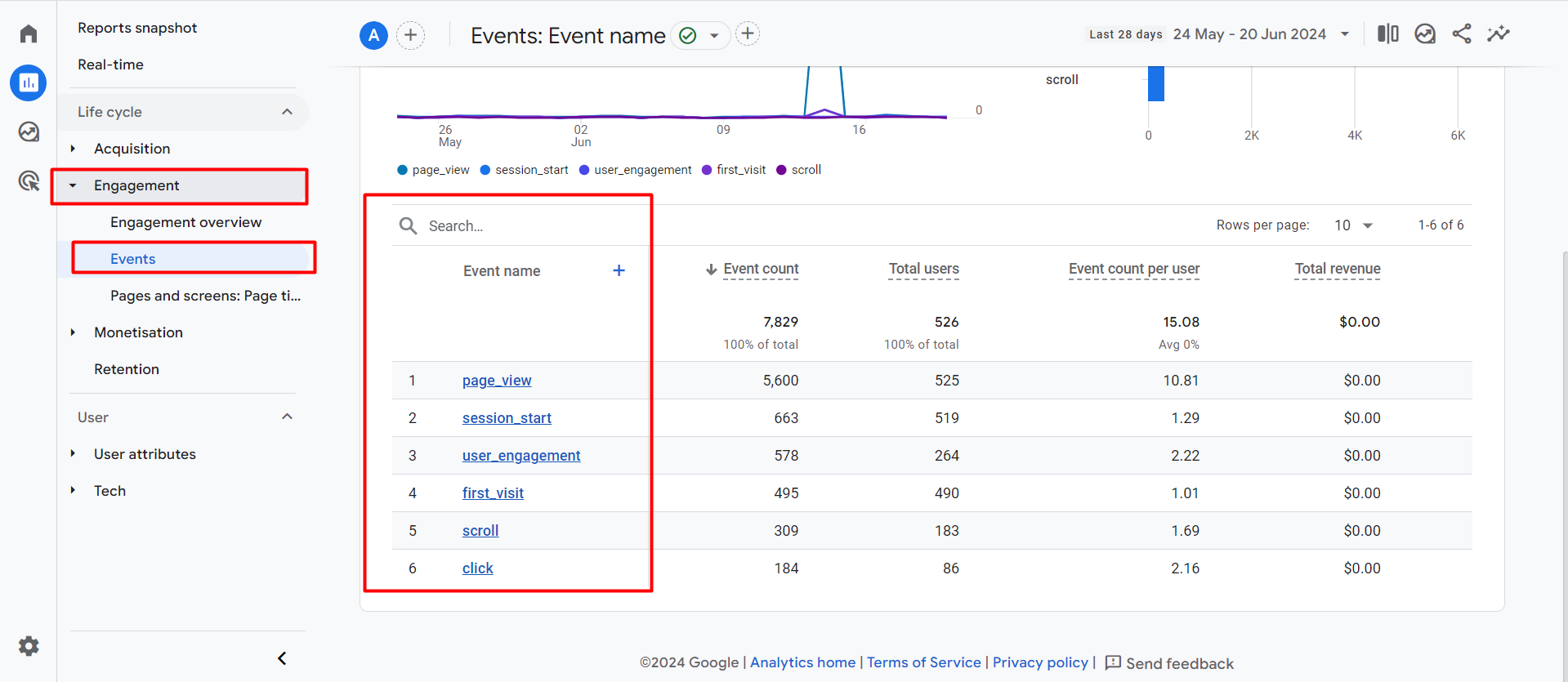Image resolution: width=1568 pixels, height=682 pixels.
Task: Open the Insights icon in header
Action: pyautogui.click(x=1498, y=33)
